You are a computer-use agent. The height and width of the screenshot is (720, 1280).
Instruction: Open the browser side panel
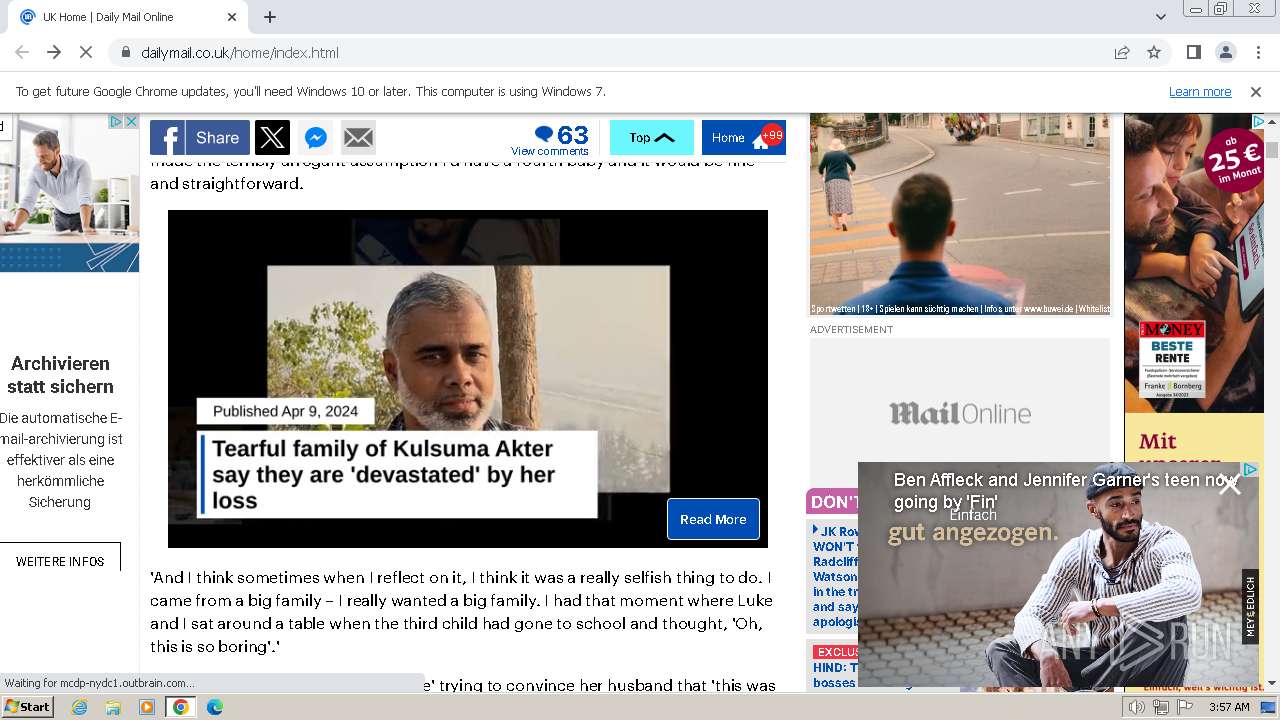(1194, 52)
